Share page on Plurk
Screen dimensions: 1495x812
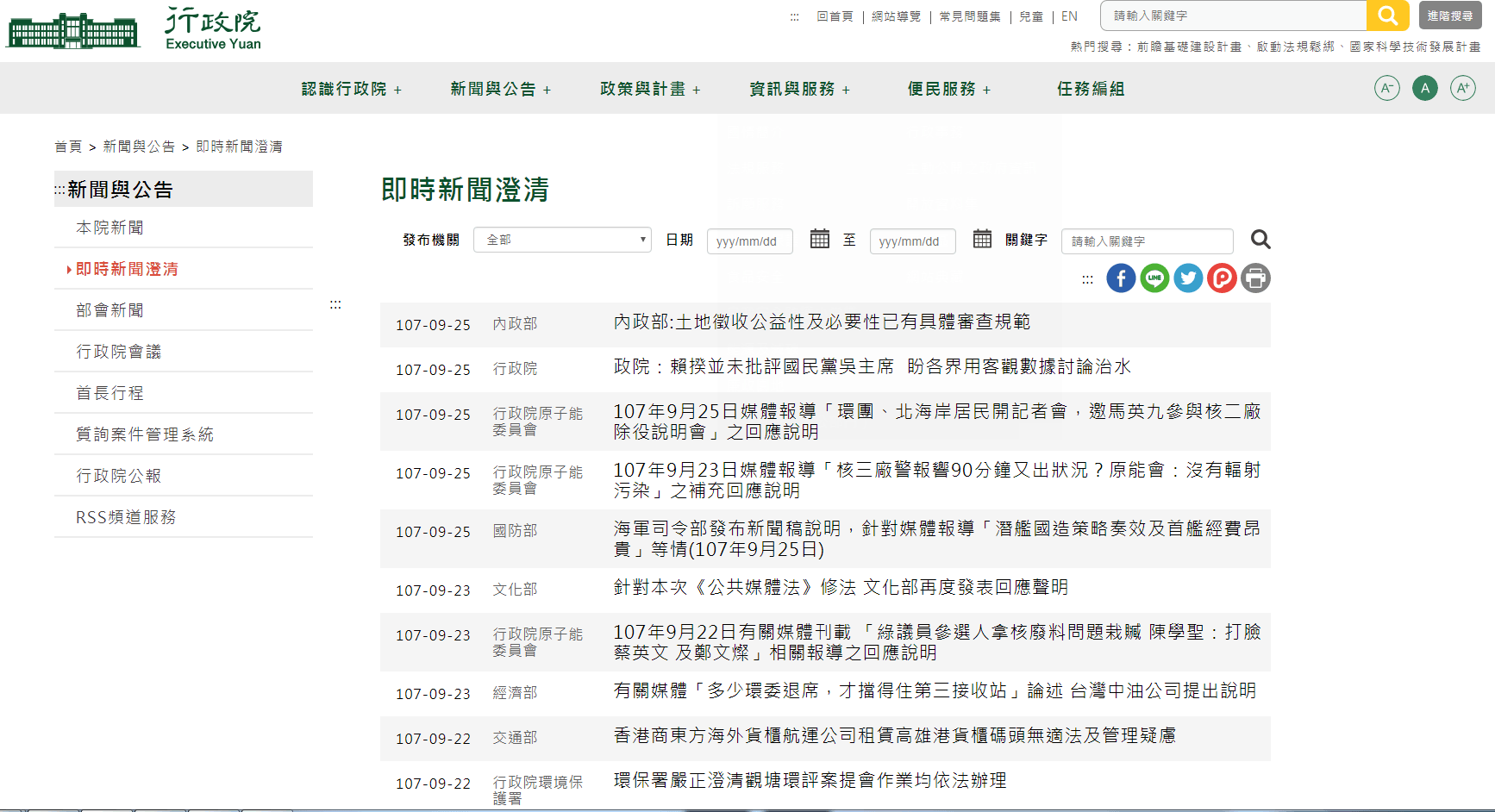(1222, 278)
